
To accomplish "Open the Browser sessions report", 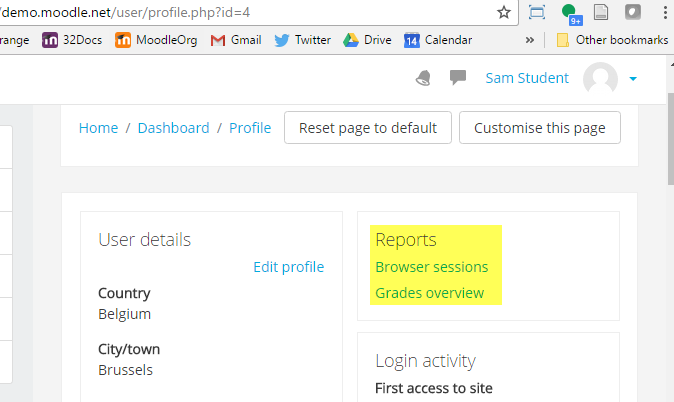I will coord(432,267).
